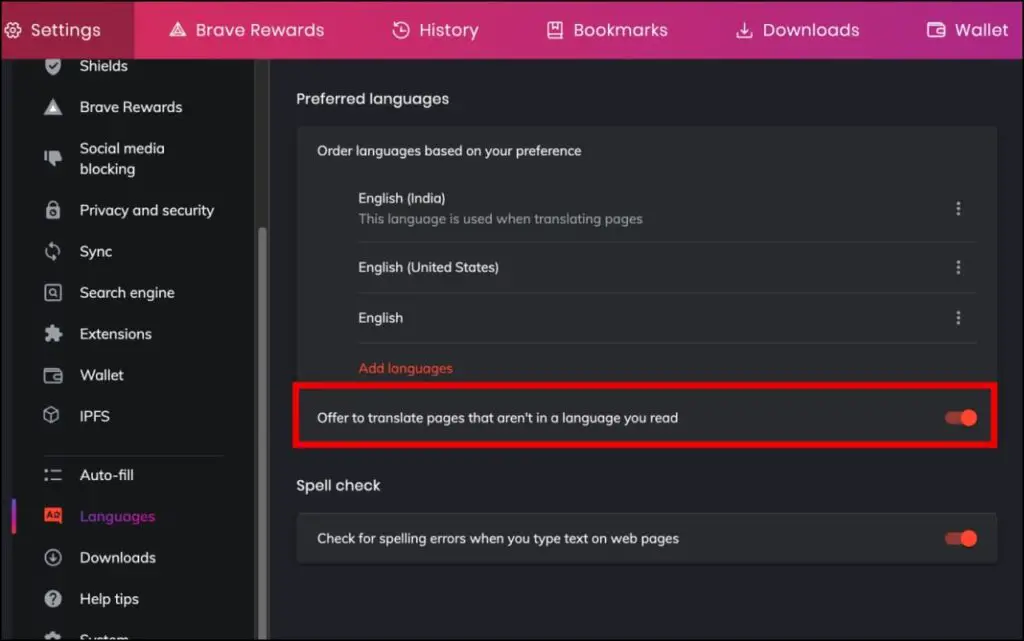
Task: Click the Downloads arrow icon in top bar
Action: (x=744, y=30)
